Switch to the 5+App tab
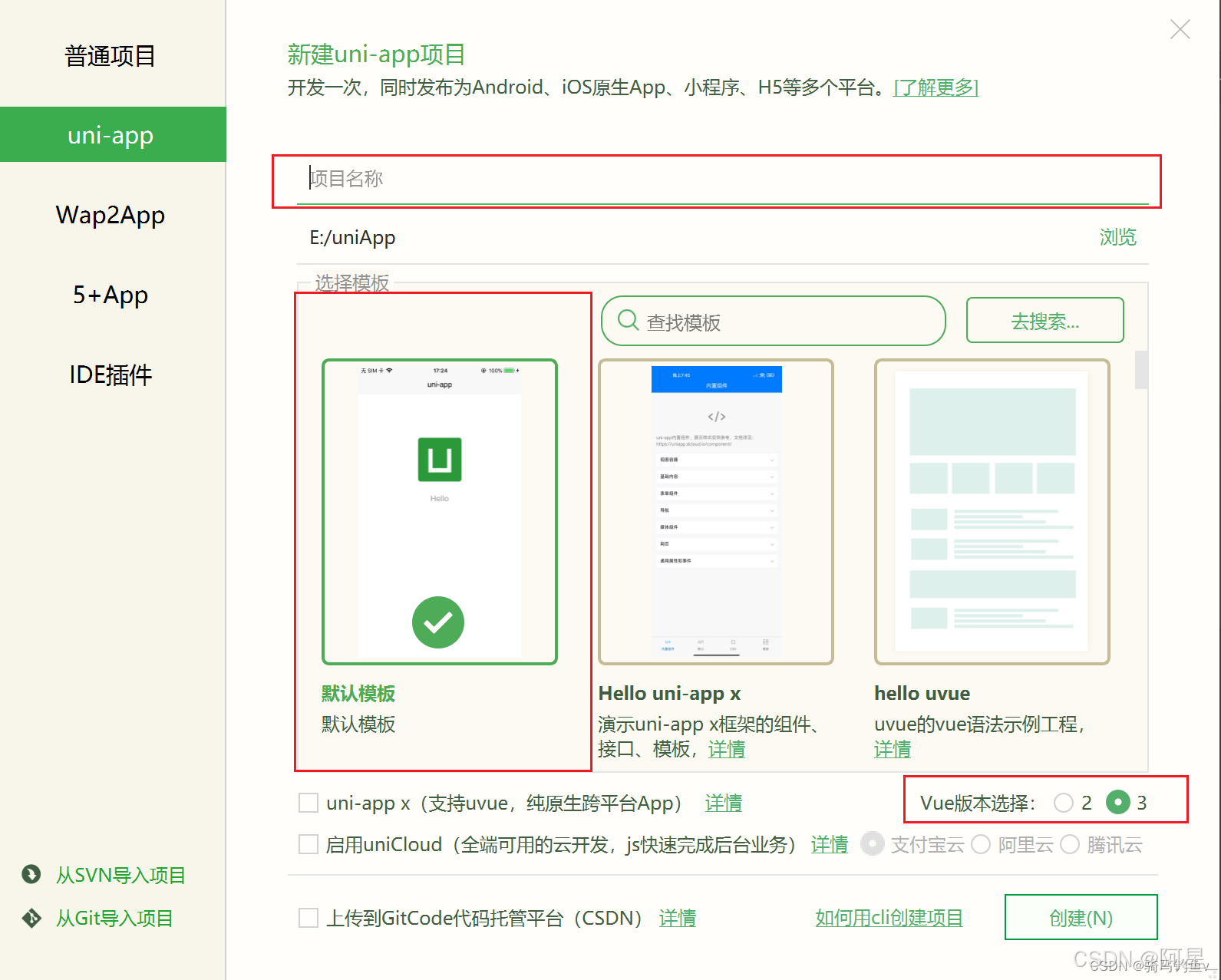 111,295
